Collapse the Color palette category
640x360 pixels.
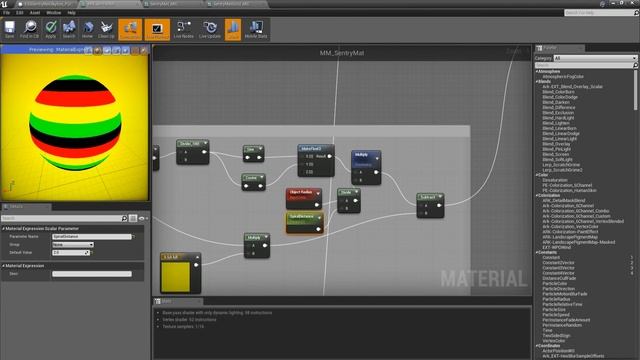pos(537,175)
